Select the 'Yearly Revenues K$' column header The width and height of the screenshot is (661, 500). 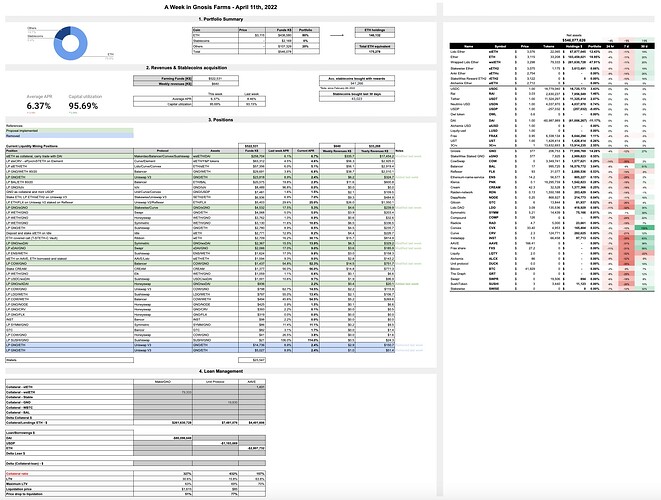(375, 151)
